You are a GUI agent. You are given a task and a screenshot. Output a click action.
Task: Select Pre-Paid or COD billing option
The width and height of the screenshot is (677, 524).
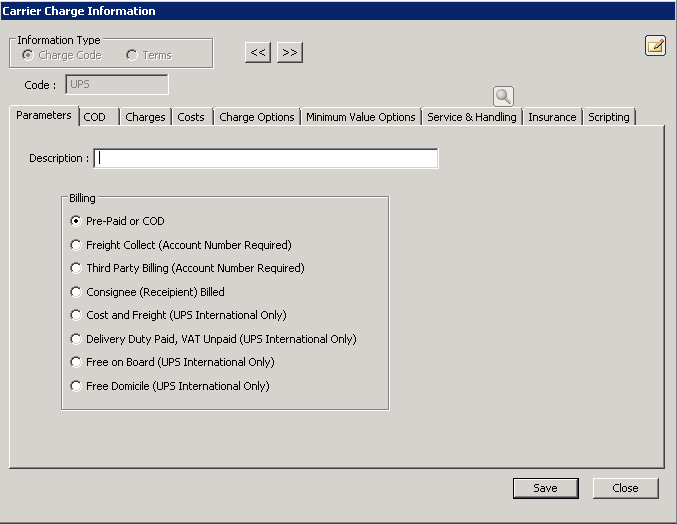(x=77, y=221)
